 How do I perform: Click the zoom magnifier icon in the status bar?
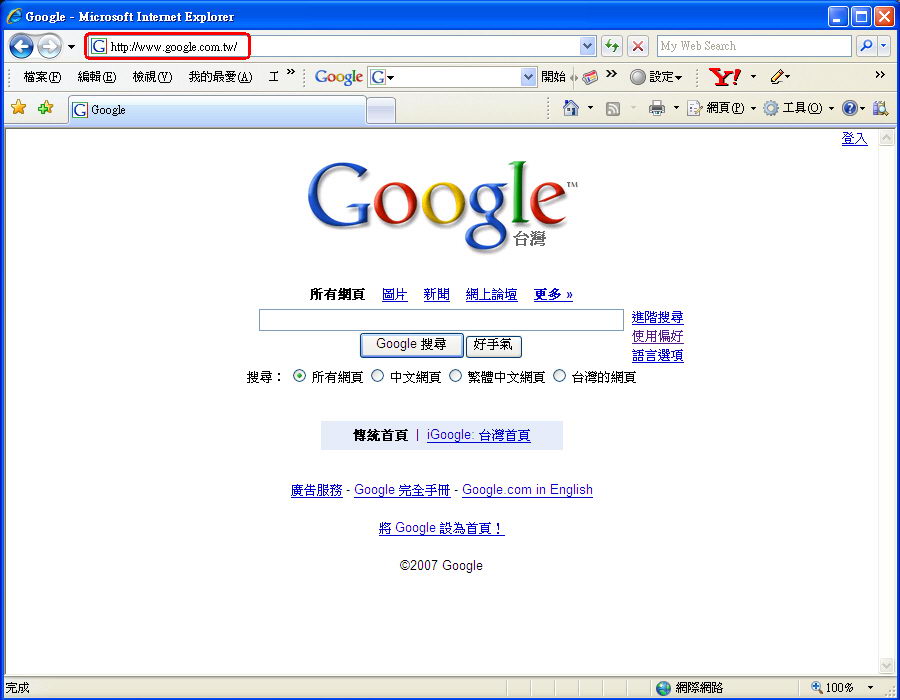816,687
